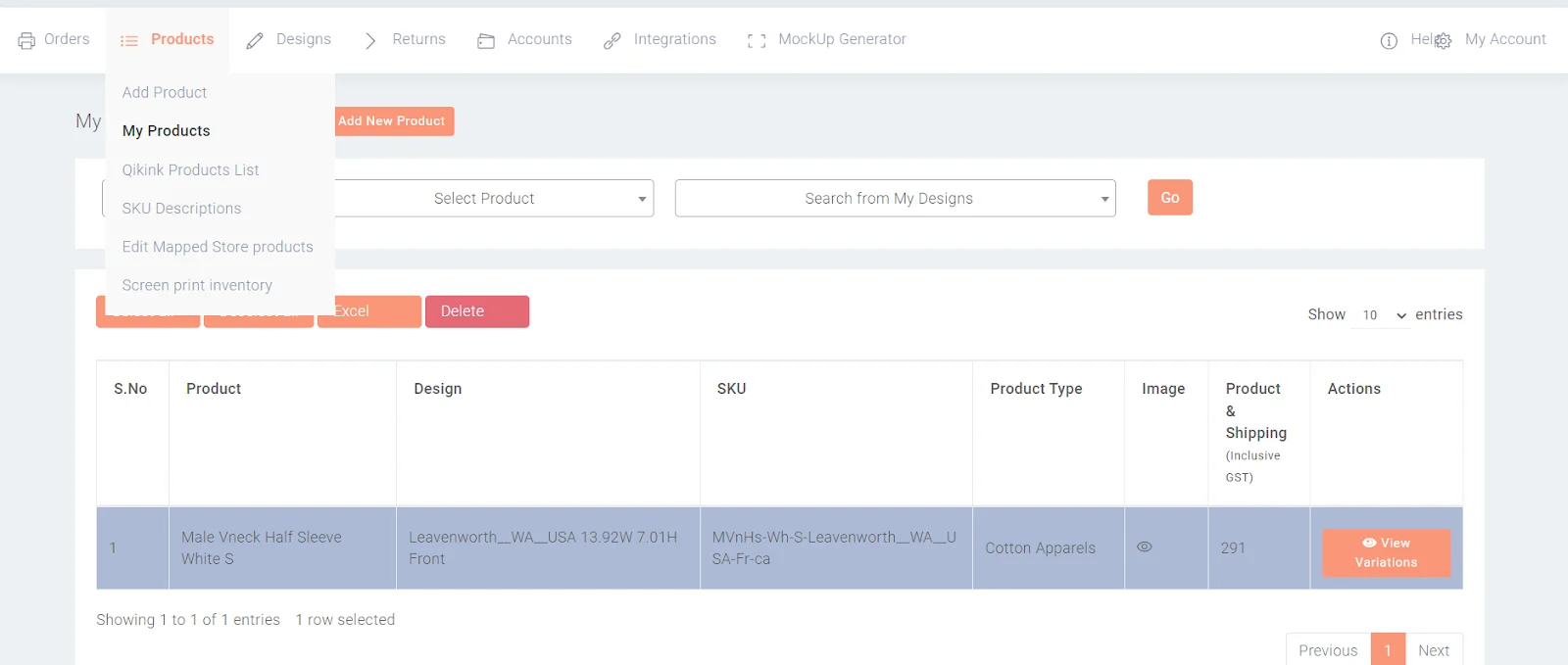The image size is (1568, 665).
Task: Click 'Showing 1 to 1 of 1 entries' text
Action: click(x=188, y=620)
